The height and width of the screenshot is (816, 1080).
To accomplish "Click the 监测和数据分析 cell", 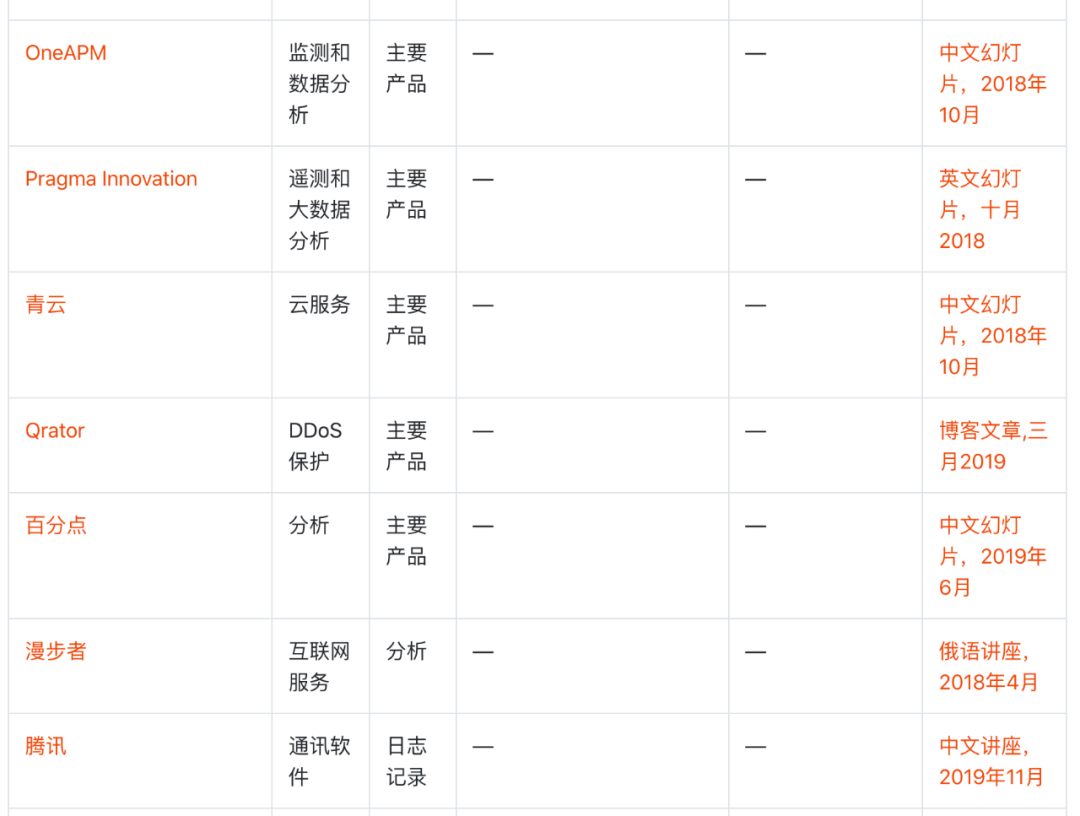I will click(x=319, y=84).
